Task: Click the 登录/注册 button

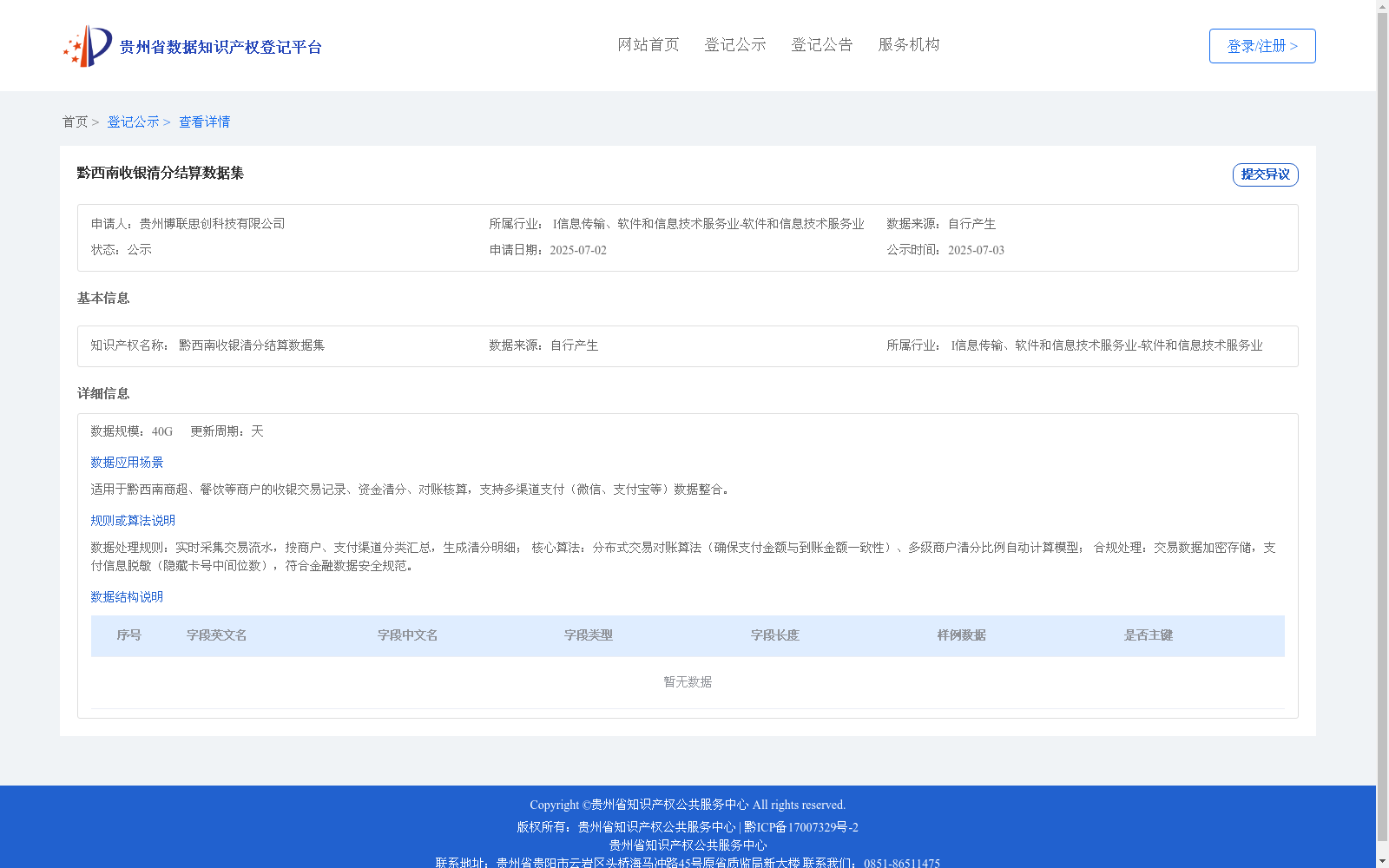Action: pyautogui.click(x=1262, y=46)
